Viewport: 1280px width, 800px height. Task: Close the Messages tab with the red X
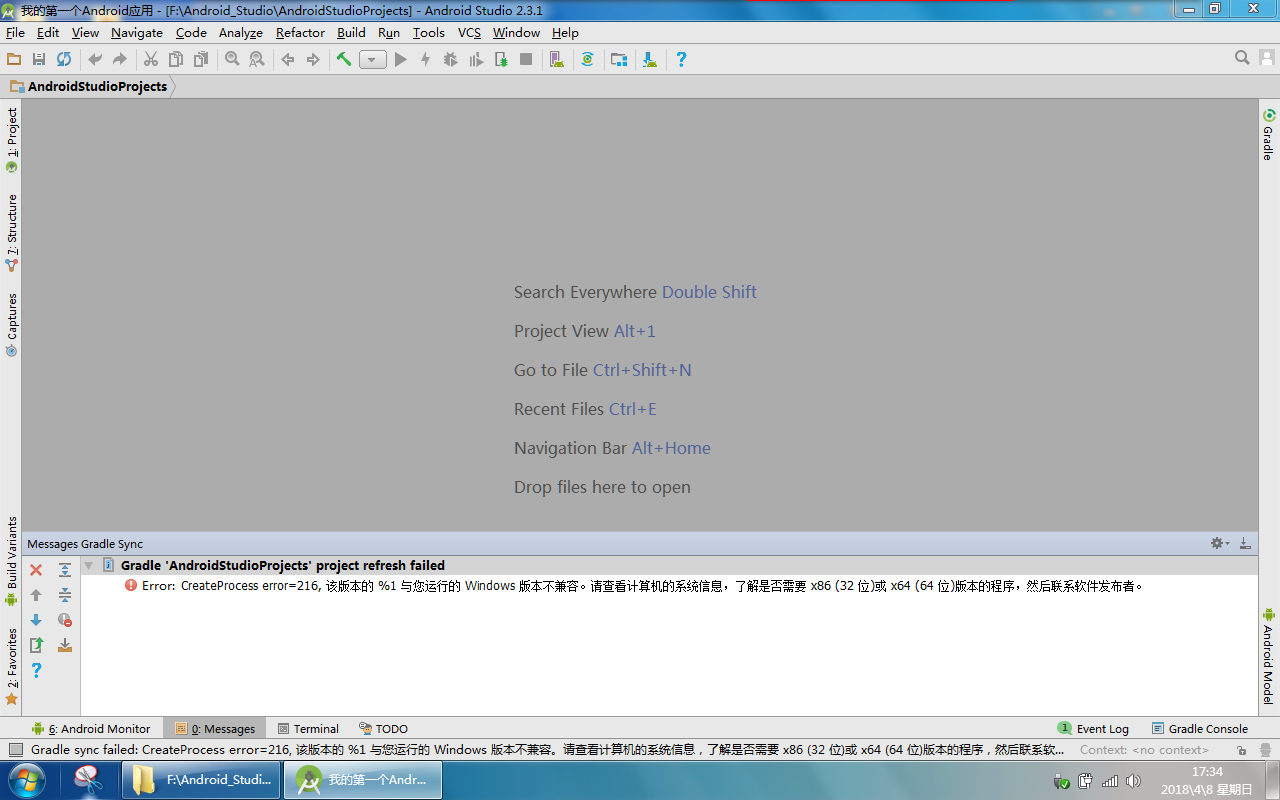36,570
